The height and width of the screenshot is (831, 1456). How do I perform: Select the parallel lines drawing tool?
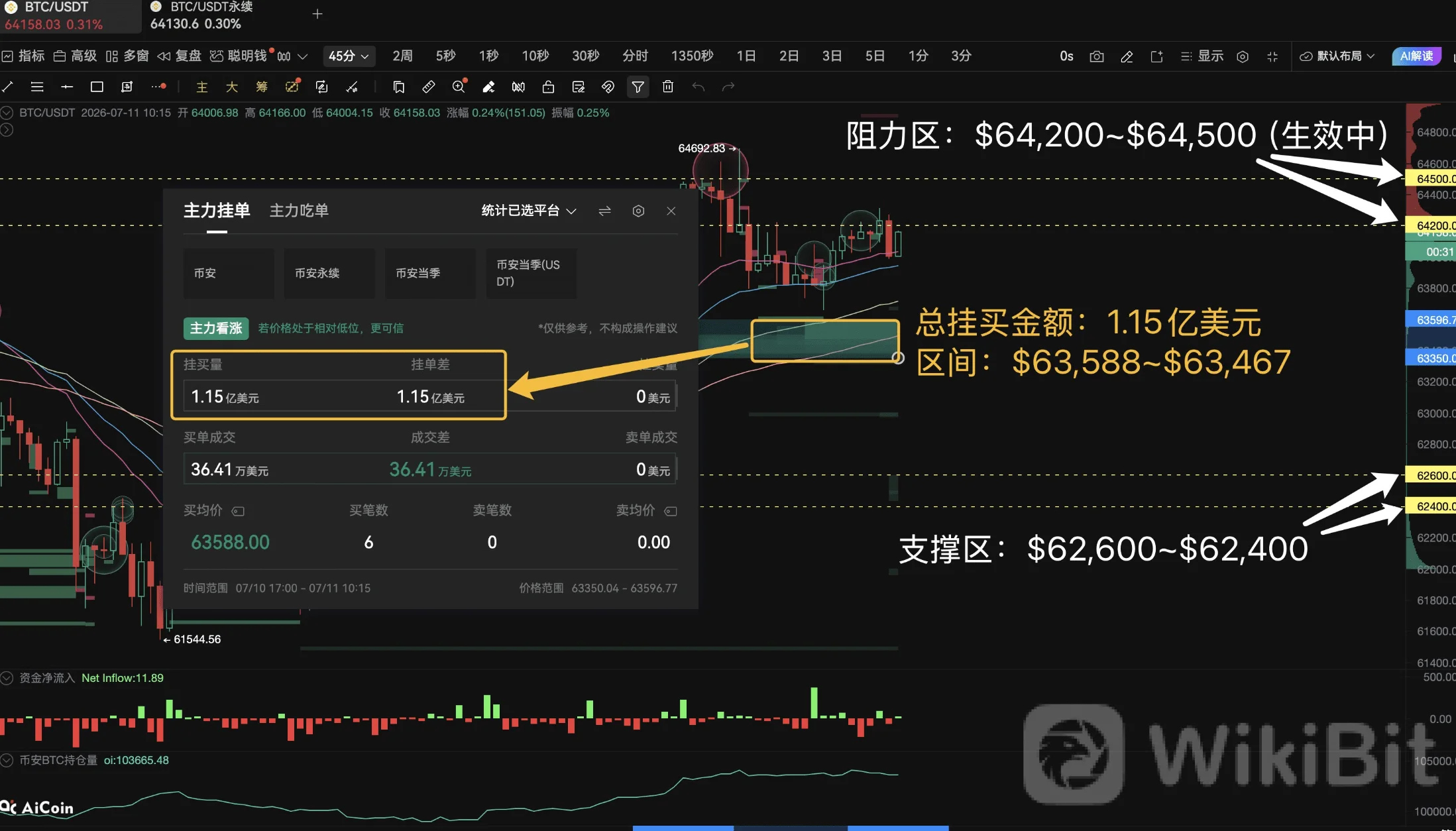tap(37, 87)
